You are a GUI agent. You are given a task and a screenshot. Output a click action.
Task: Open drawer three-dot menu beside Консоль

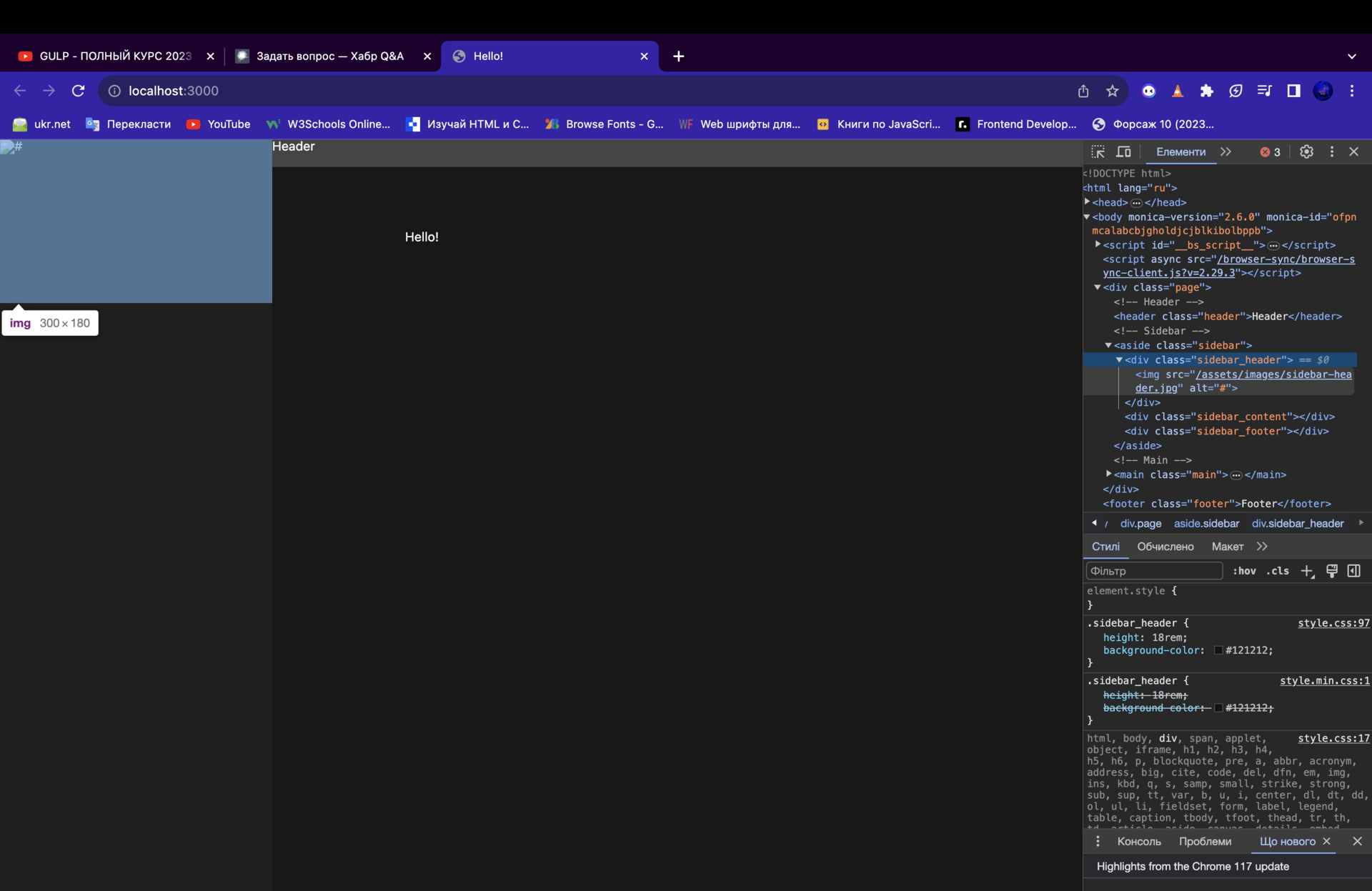(1098, 841)
